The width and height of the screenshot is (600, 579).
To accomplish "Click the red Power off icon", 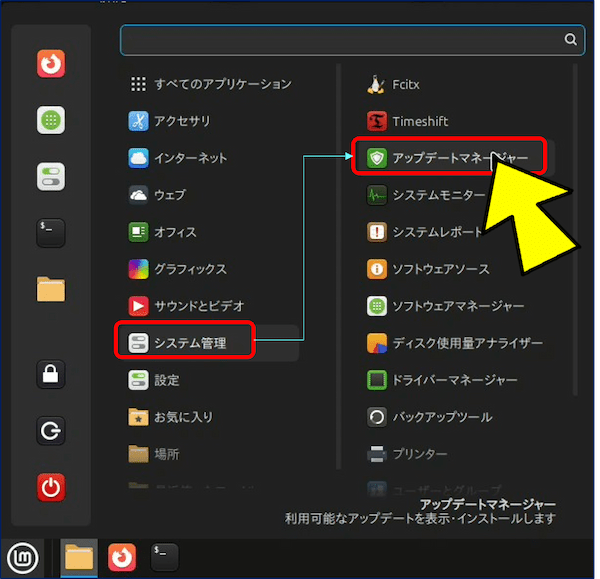I will coord(51,488).
